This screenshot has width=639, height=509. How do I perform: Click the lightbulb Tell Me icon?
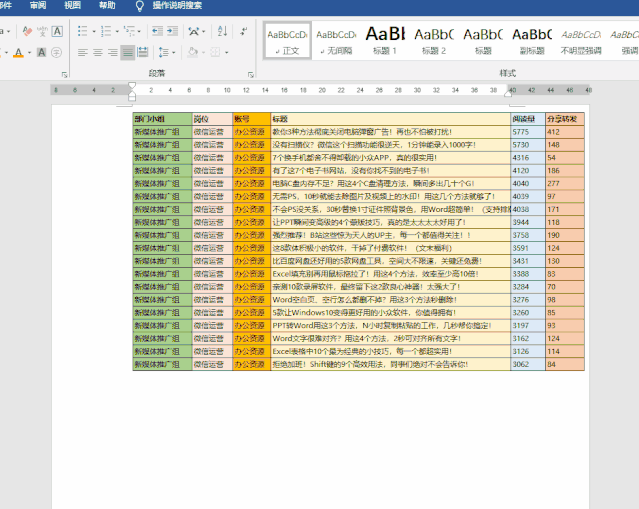(x=139, y=6)
